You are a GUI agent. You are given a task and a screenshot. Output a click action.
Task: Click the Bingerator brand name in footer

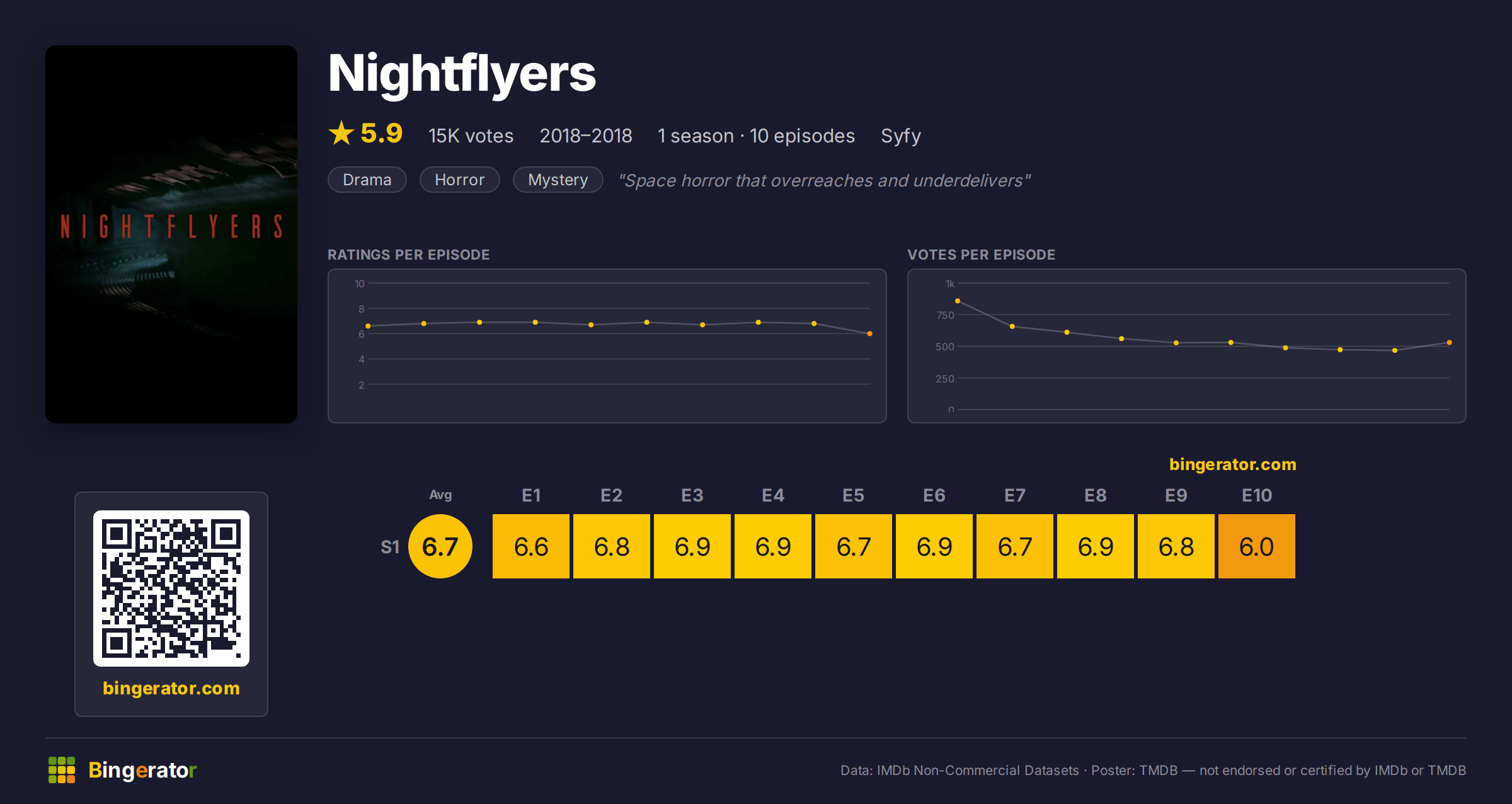(142, 770)
